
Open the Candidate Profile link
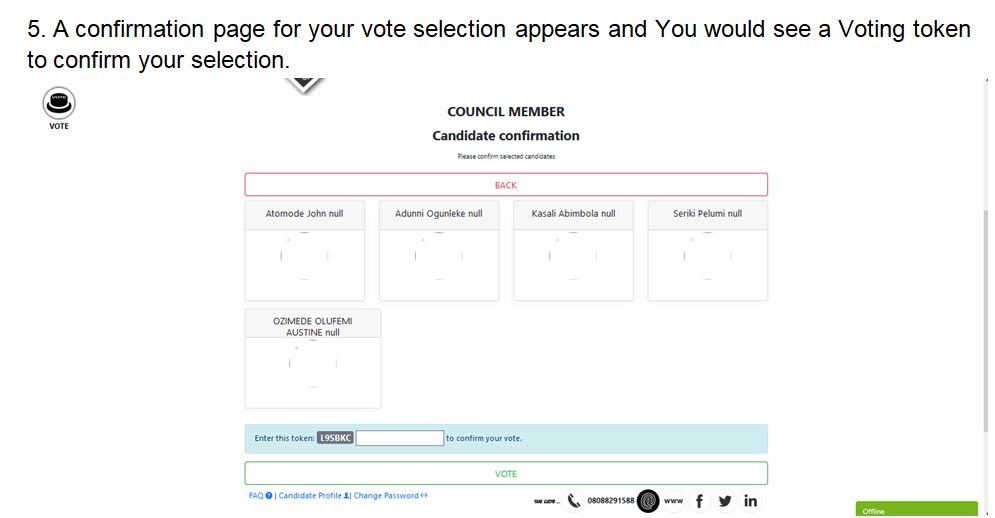click(312, 496)
